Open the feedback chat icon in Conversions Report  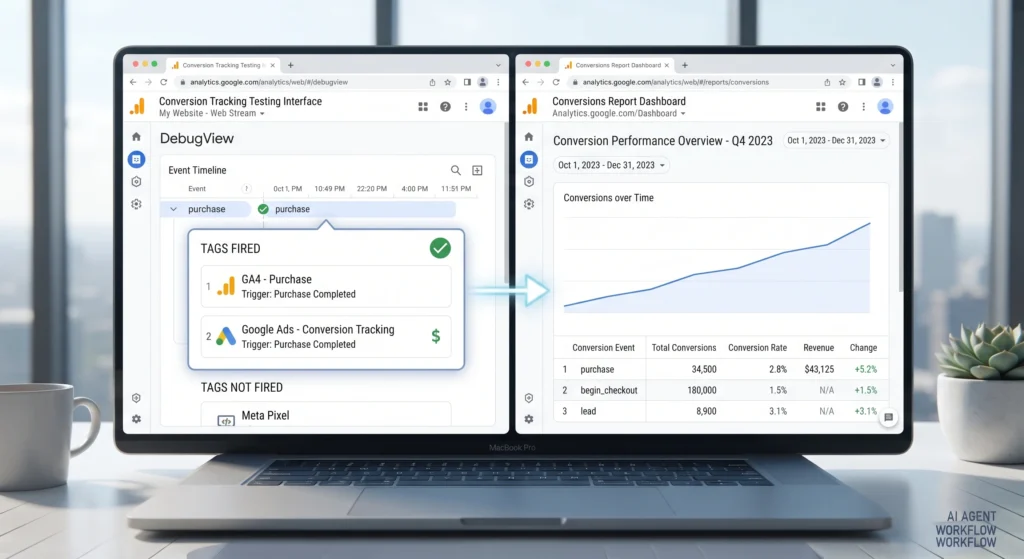pyautogui.click(x=888, y=417)
